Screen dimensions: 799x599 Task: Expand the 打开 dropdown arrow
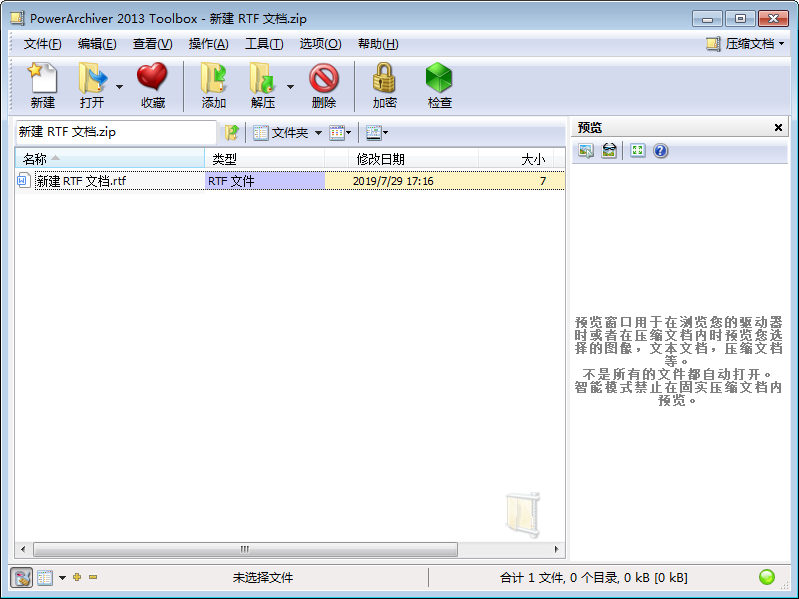119,87
